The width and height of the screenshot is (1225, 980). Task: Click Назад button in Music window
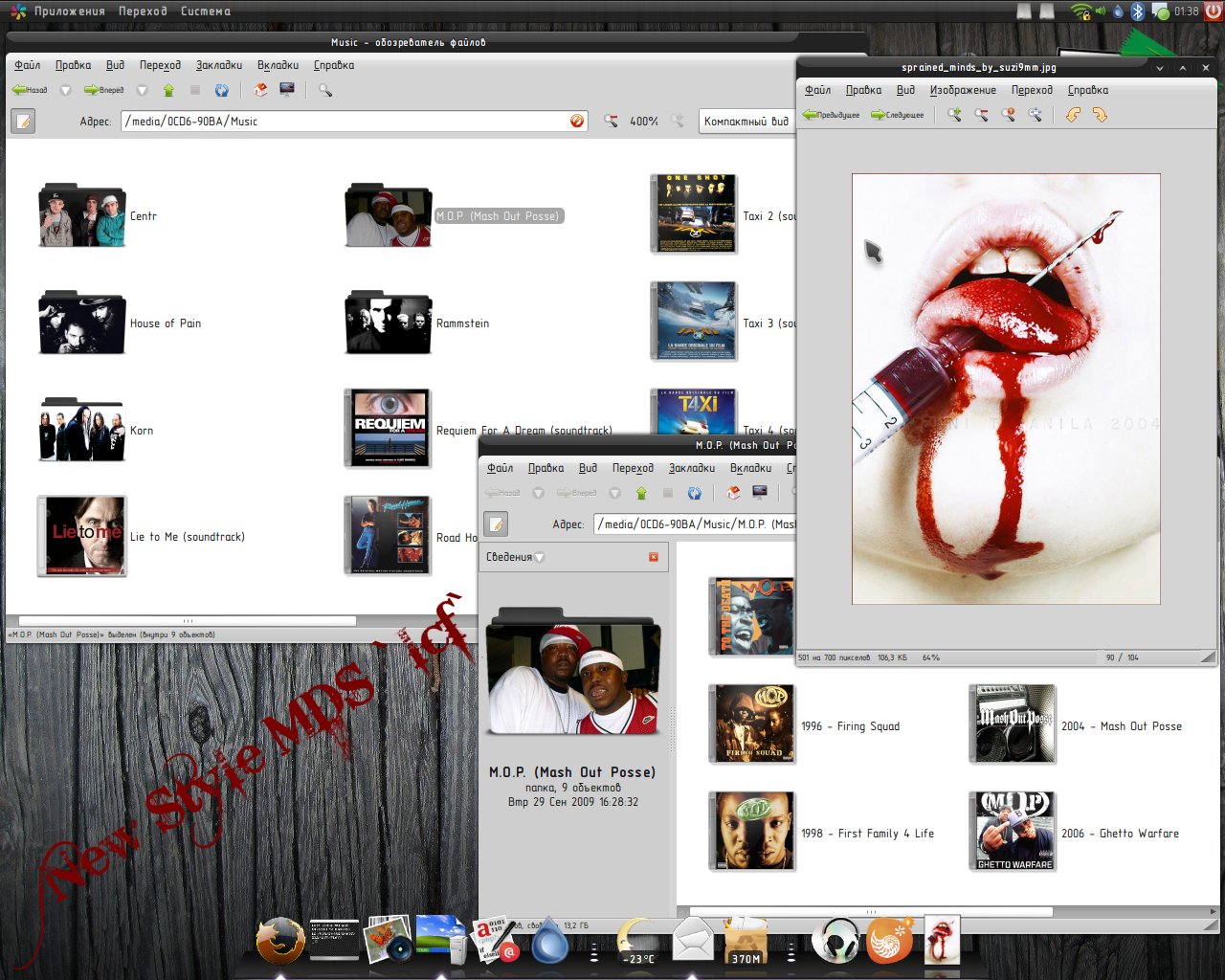click(30, 90)
